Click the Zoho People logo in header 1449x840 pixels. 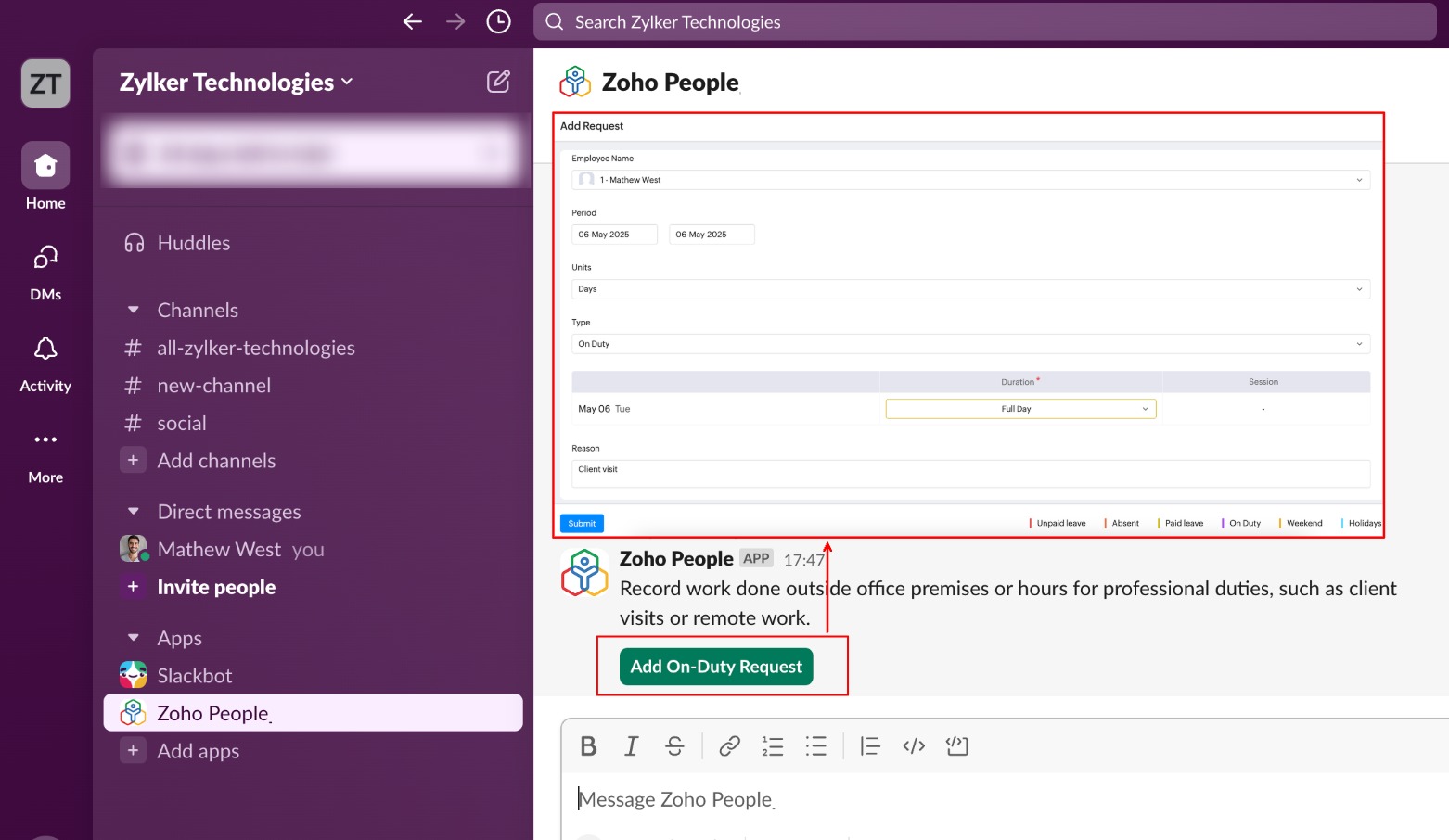click(575, 82)
